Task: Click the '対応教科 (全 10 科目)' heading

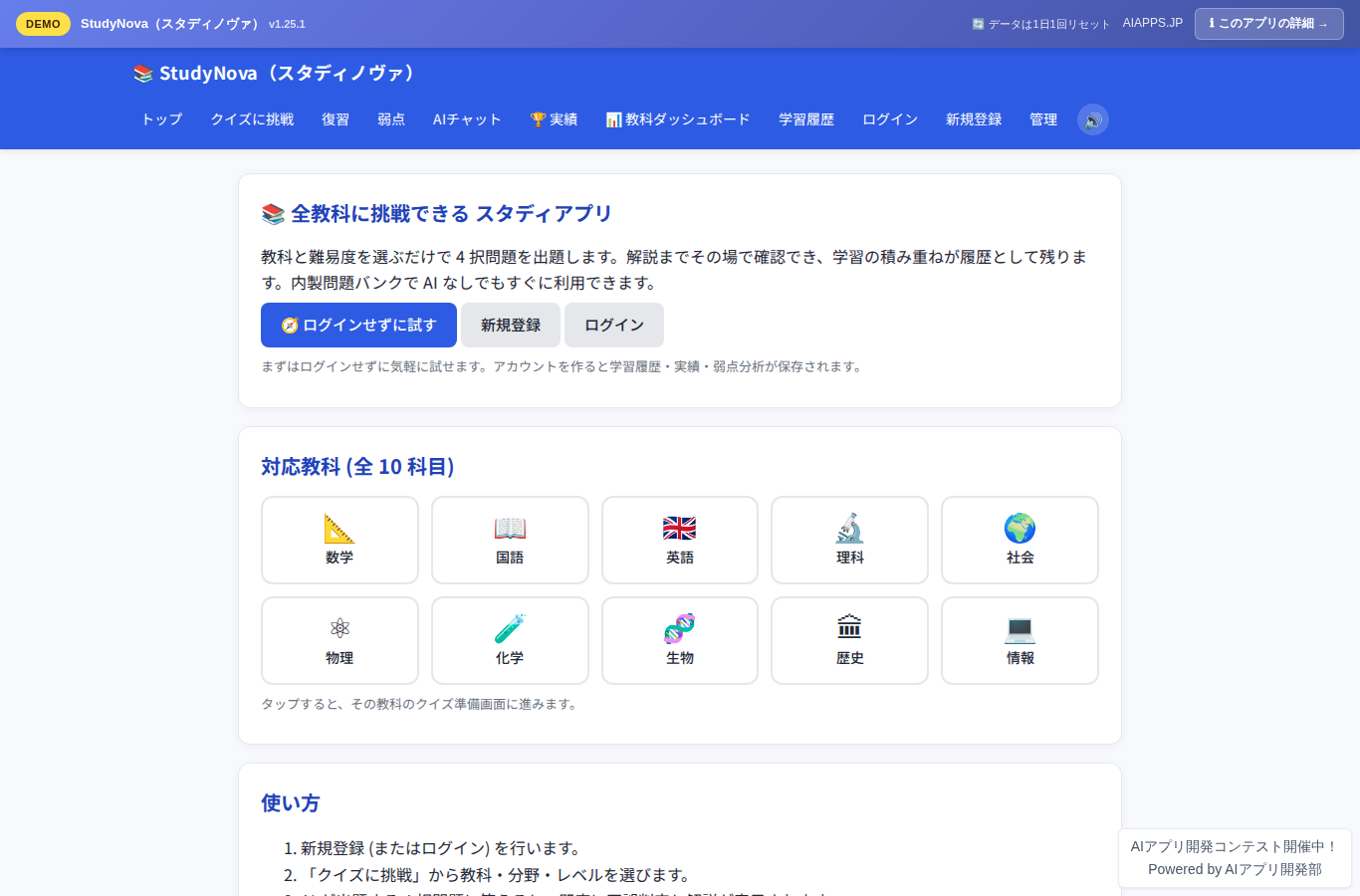Action: 357,466
